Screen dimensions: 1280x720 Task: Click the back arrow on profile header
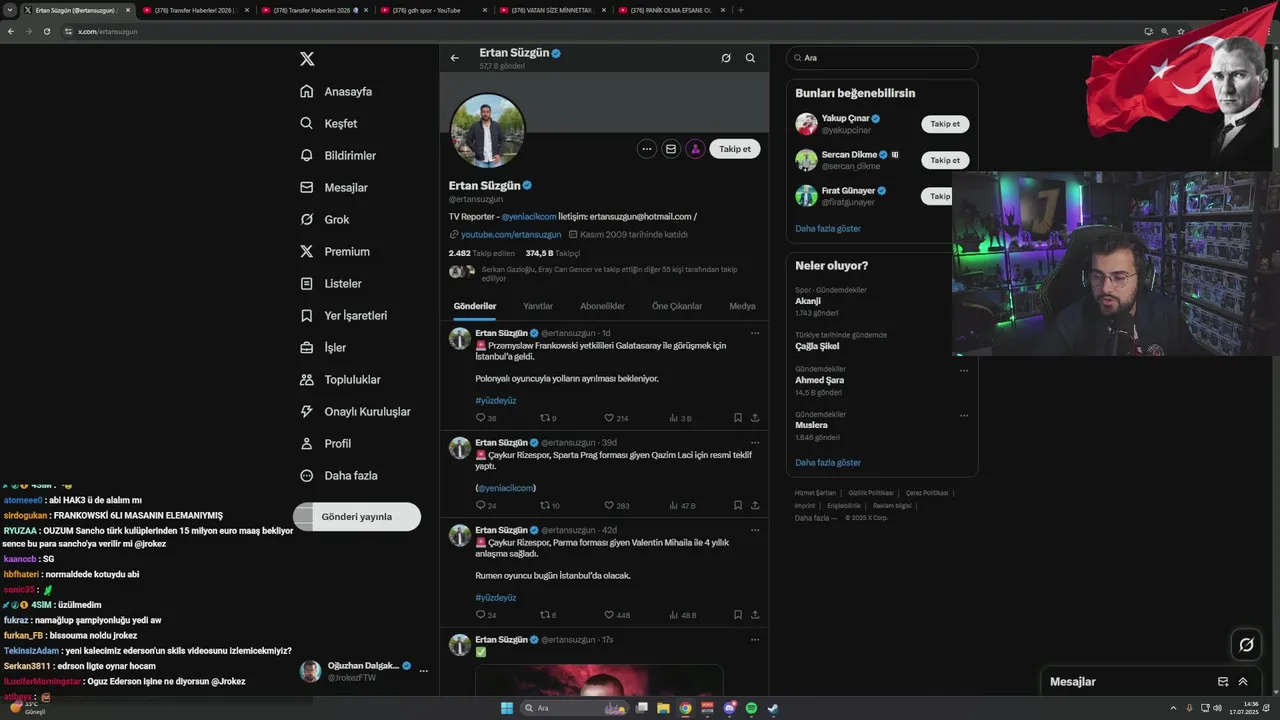(x=455, y=58)
